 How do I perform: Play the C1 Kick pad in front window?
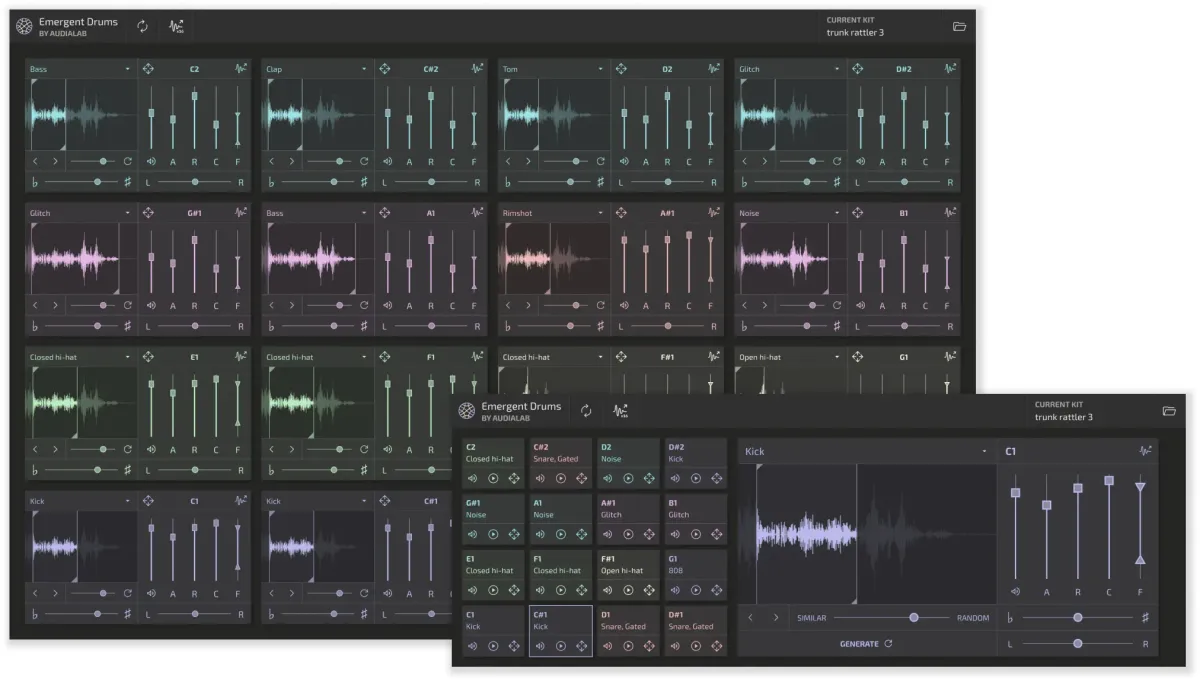click(493, 646)
